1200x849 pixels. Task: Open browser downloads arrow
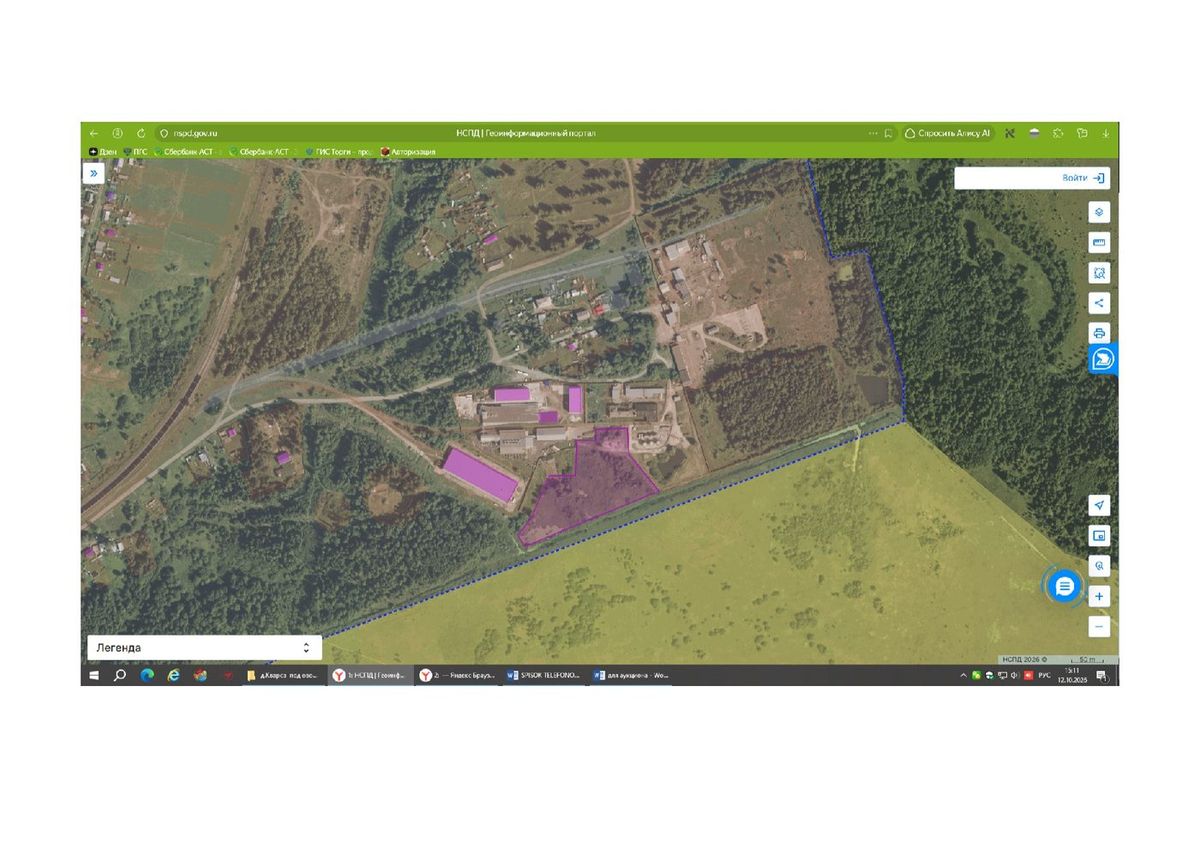1106,133
